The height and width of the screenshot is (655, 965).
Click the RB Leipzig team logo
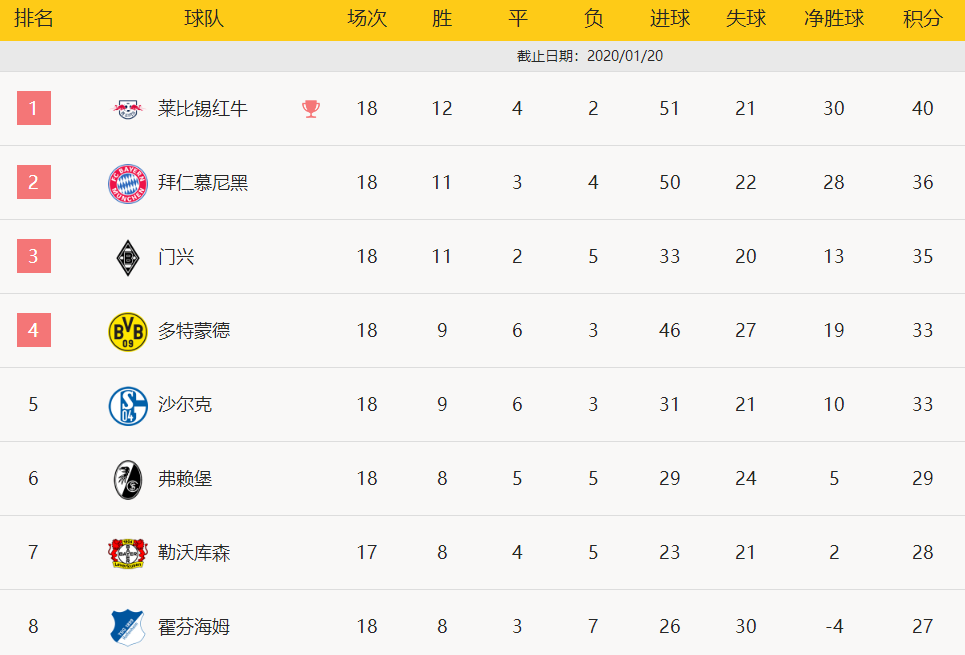127,109
